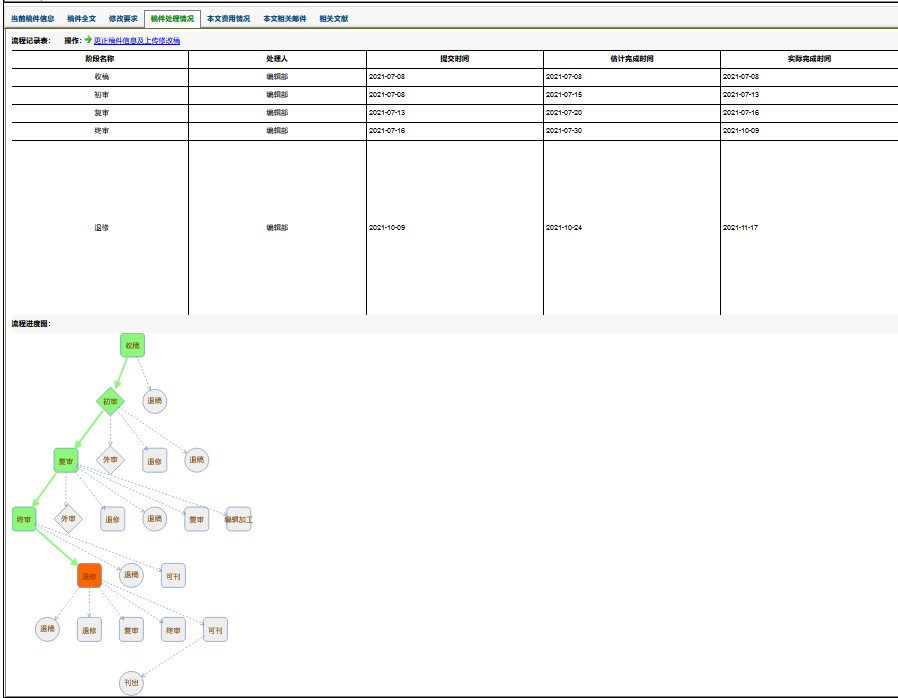Viewport: 898px width, 698px height.
Task: Select the green 收稿 node in flowchart
Action: [132, 346]
